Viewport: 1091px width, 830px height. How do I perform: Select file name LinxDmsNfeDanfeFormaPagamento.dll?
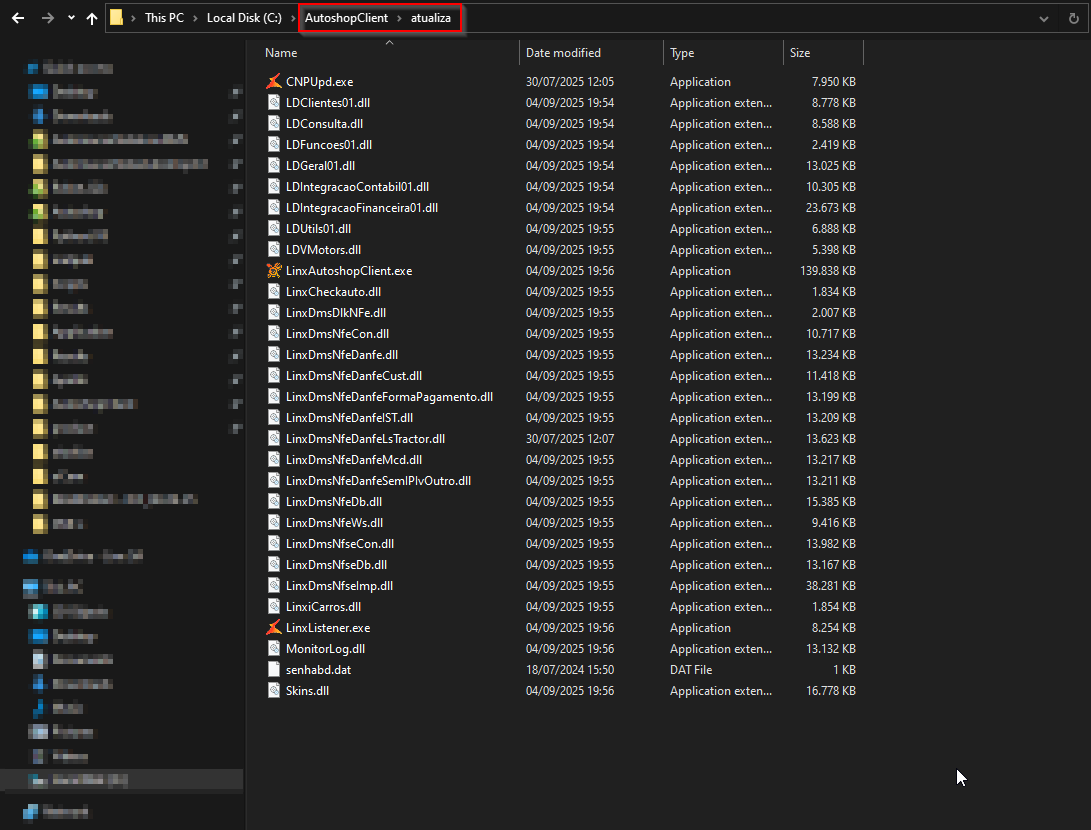(389, 397)
